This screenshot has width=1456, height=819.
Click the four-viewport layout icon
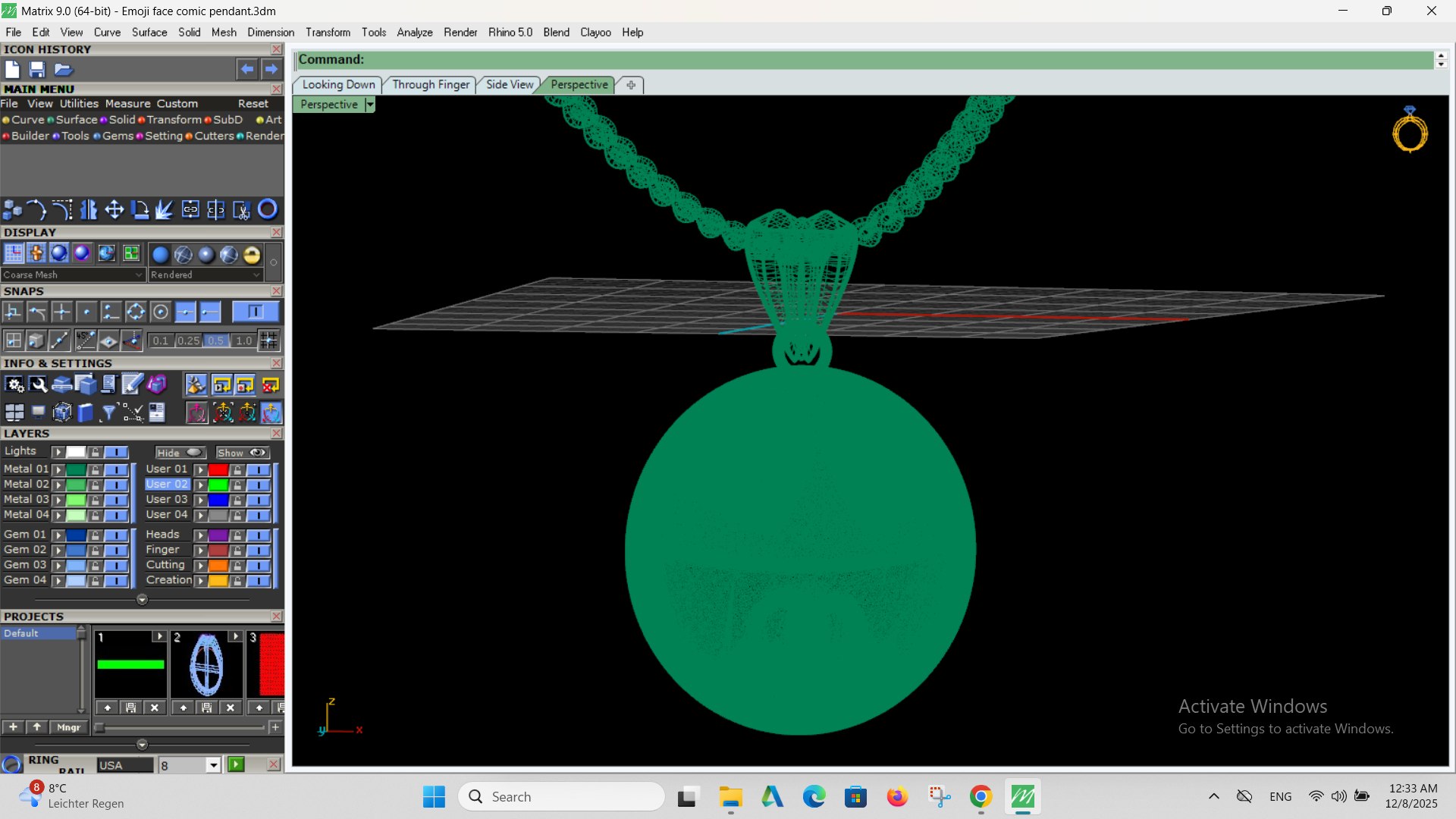click(x=14, y=413)
